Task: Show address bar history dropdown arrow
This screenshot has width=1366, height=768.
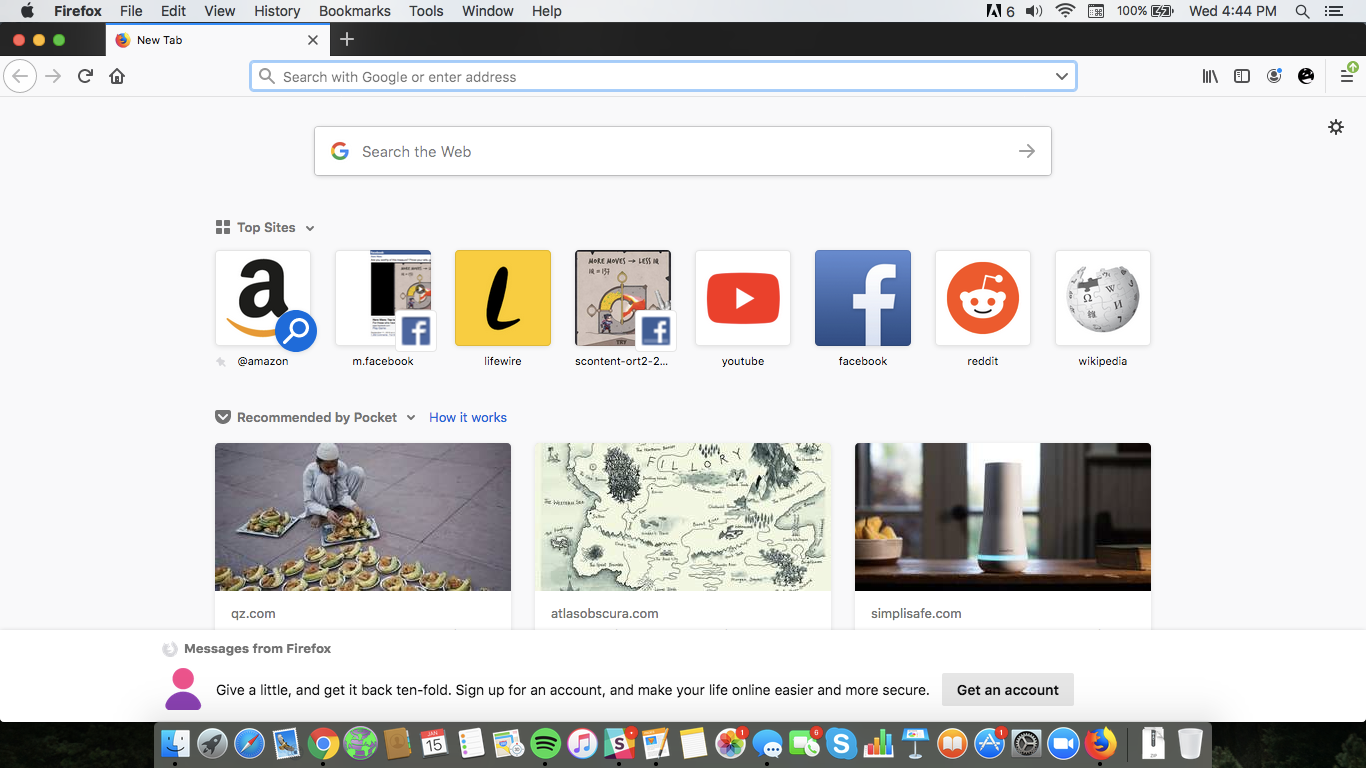Action: (1062, 77)
